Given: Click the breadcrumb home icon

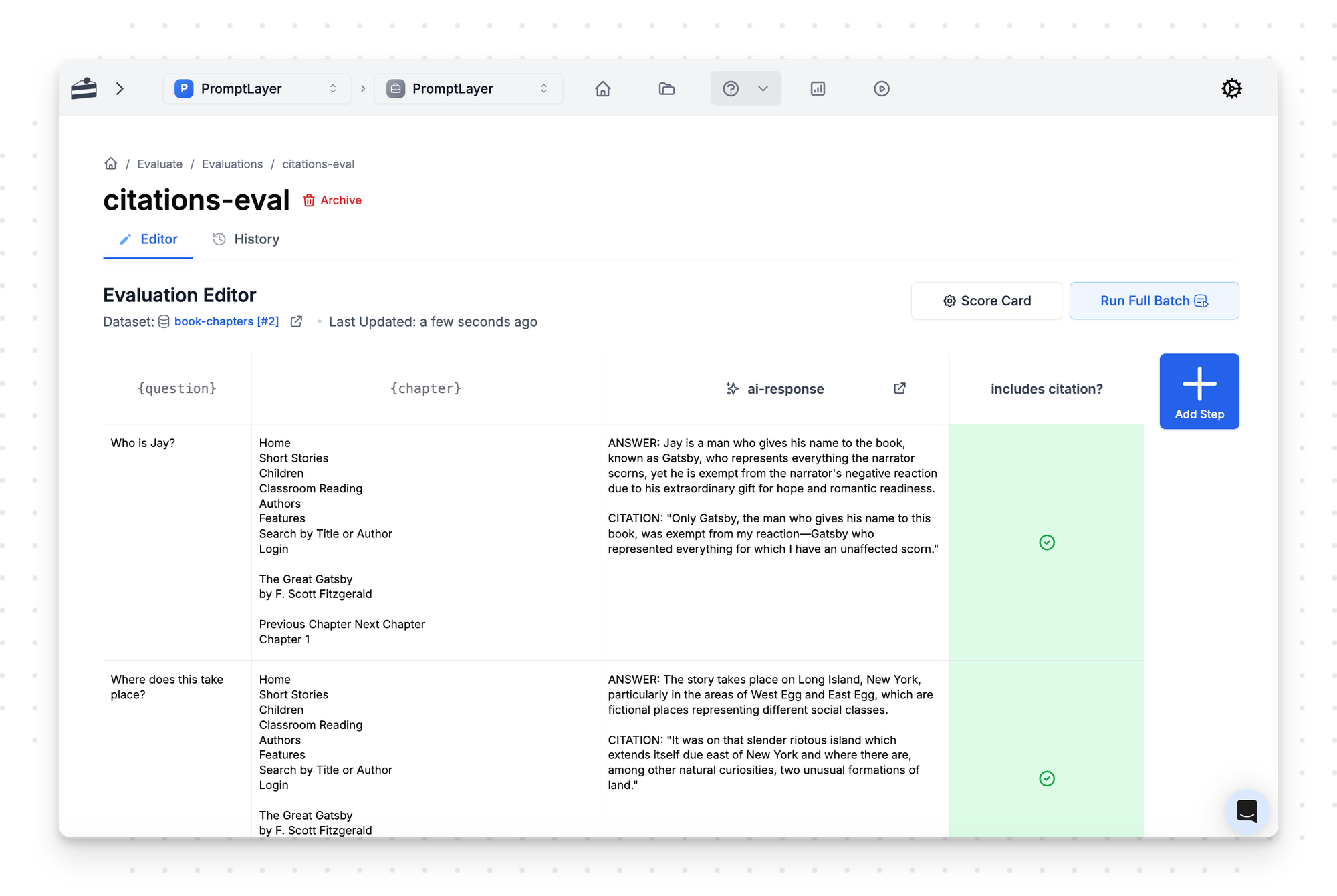Looking at the screenshot, I should (111, 164).
